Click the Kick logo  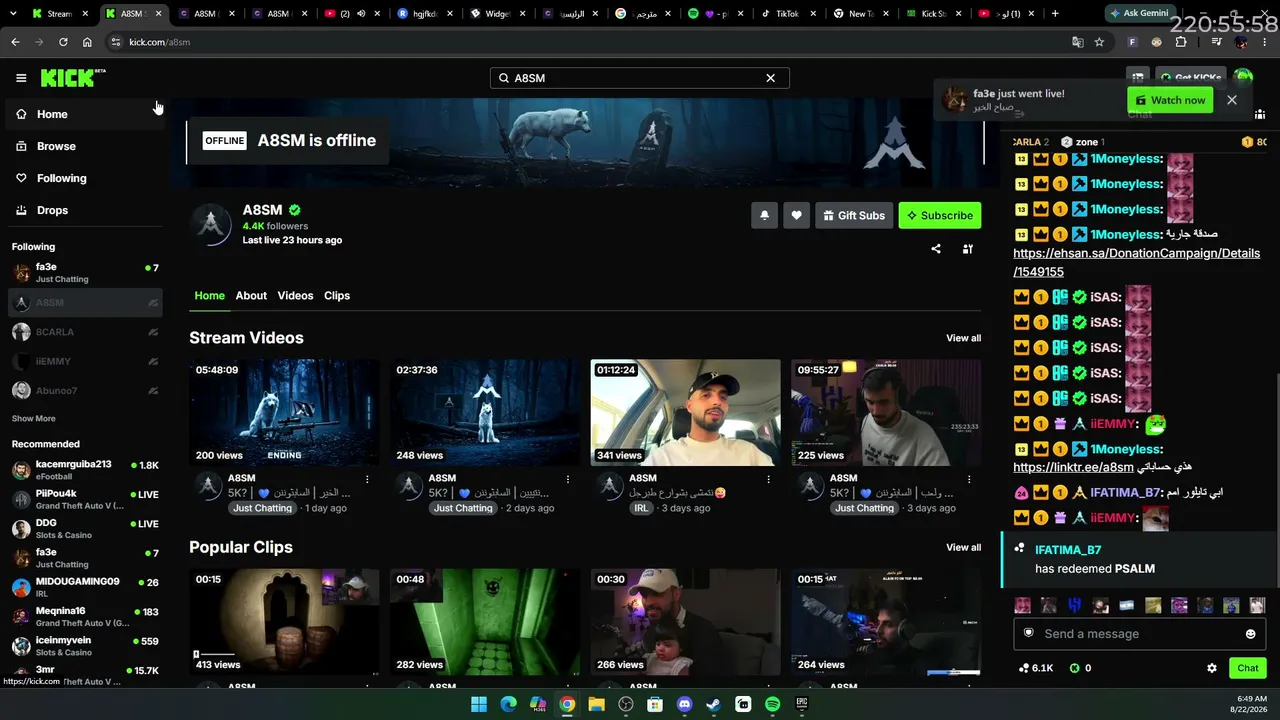pos(72,78)
